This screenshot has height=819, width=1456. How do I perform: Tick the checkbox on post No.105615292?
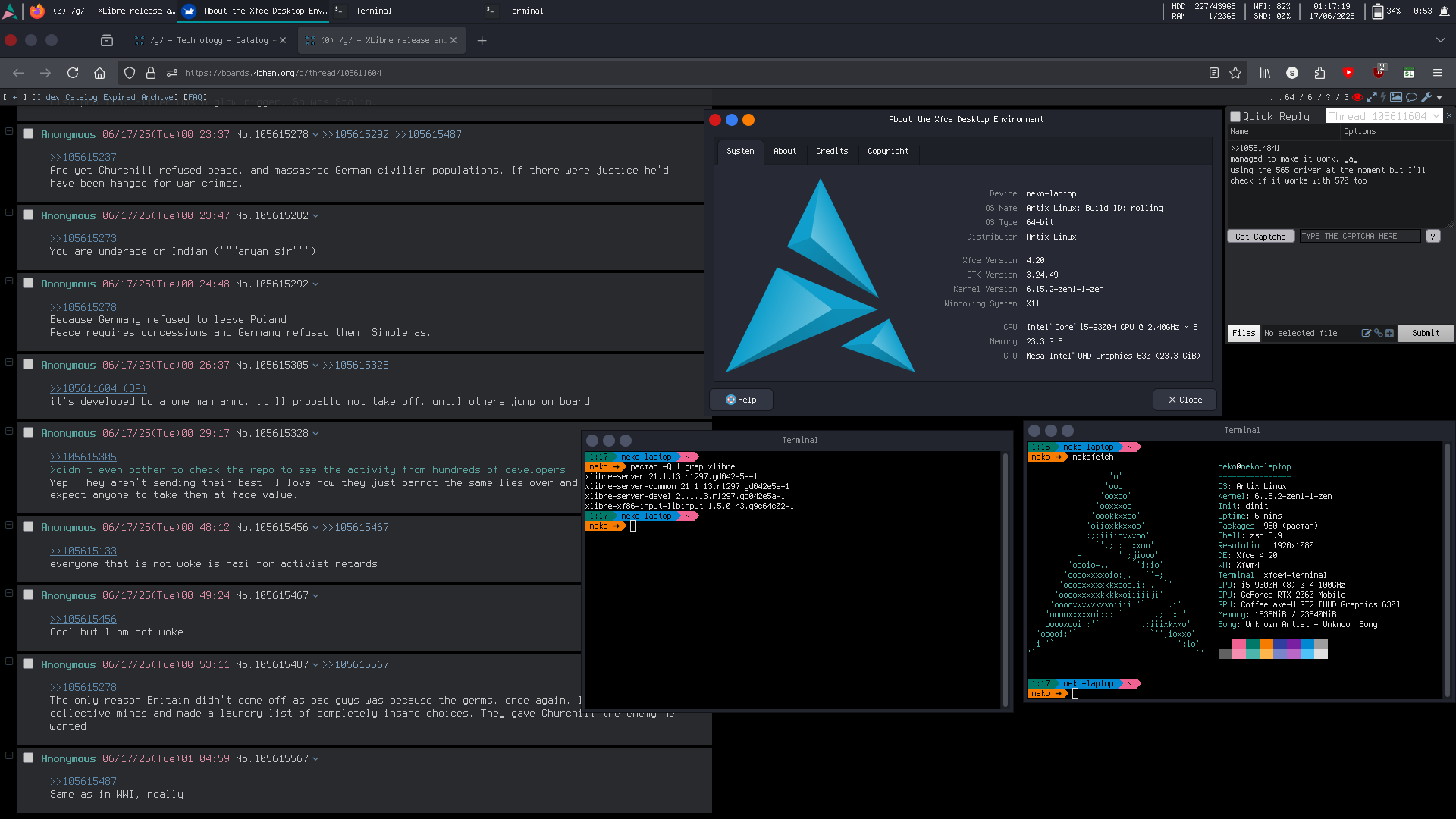tap(28, 283)
